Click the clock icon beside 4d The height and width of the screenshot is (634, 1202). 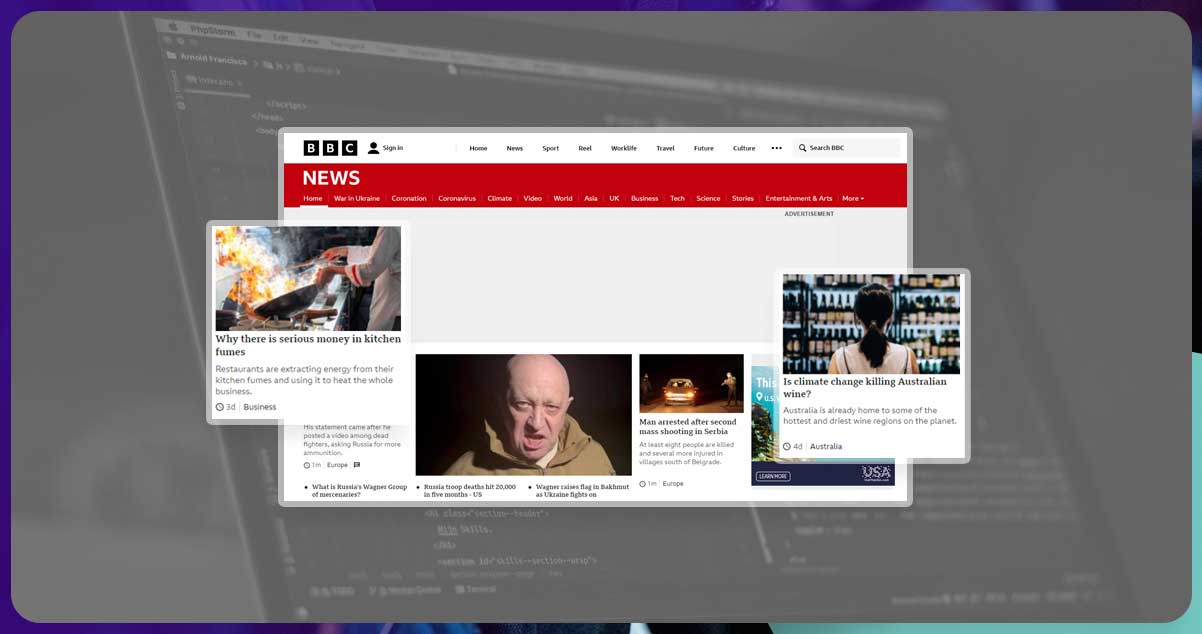(x=787, y=446)
